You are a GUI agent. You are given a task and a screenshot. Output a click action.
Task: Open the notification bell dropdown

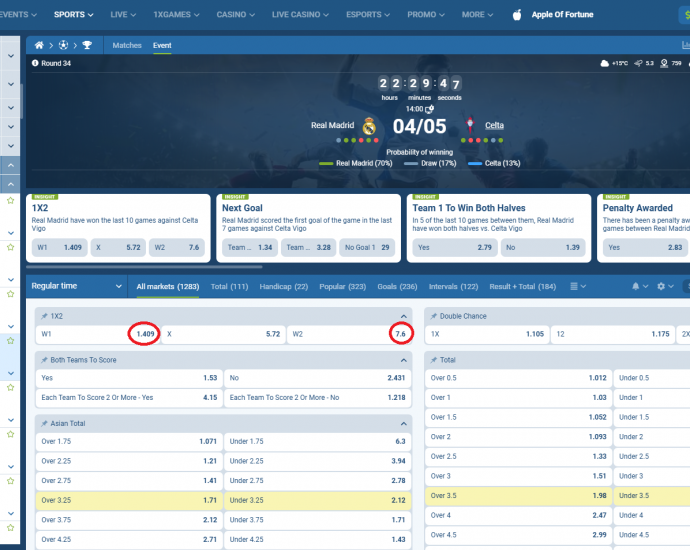(x=640, y=286)
